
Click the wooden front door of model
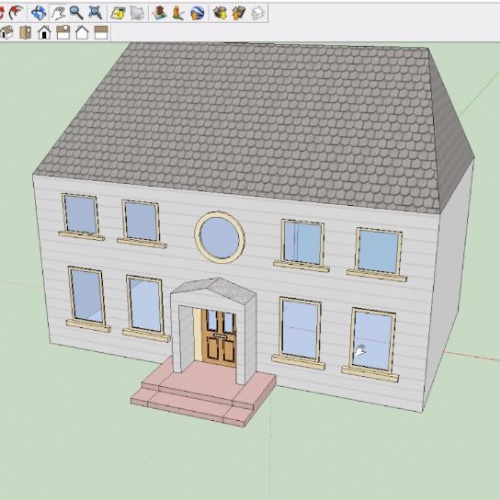(219, 337)
